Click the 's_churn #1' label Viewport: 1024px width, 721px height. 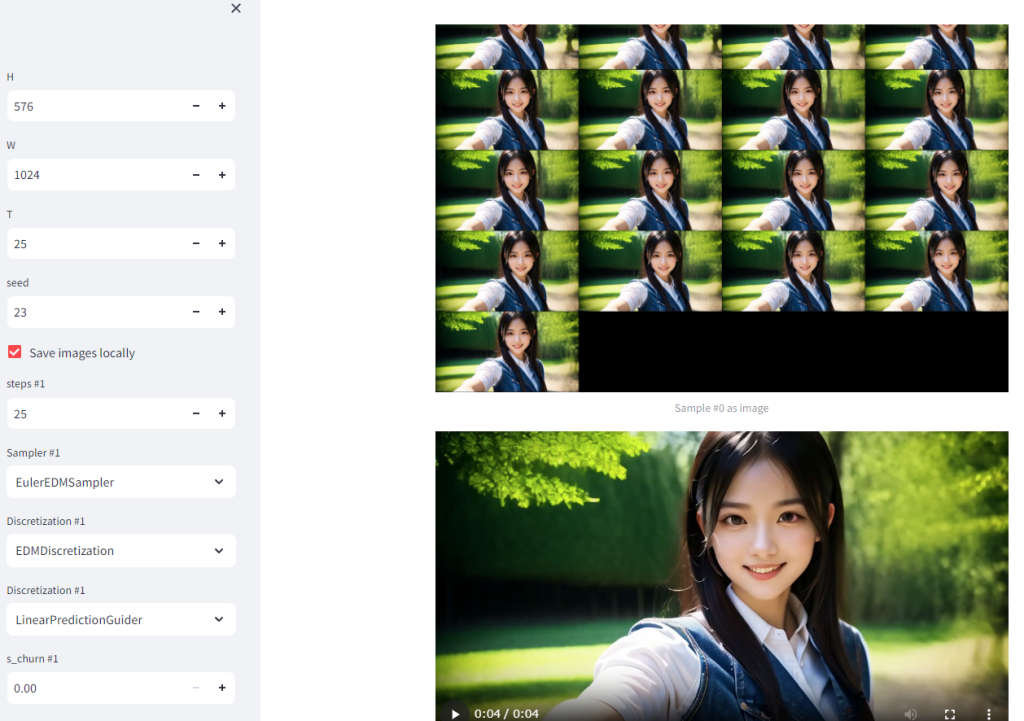(x=32, y=659)
